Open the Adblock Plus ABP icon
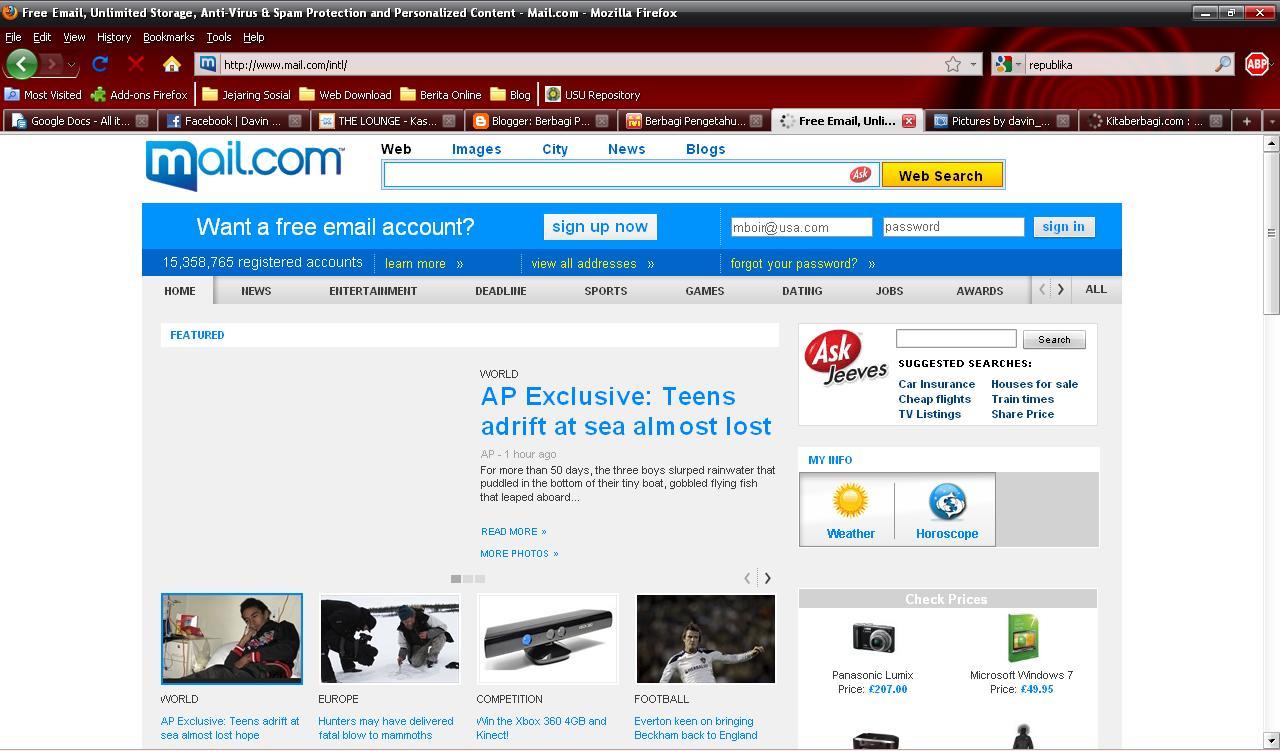This screenshot has width=1280, height=751. click(1257, 64)
